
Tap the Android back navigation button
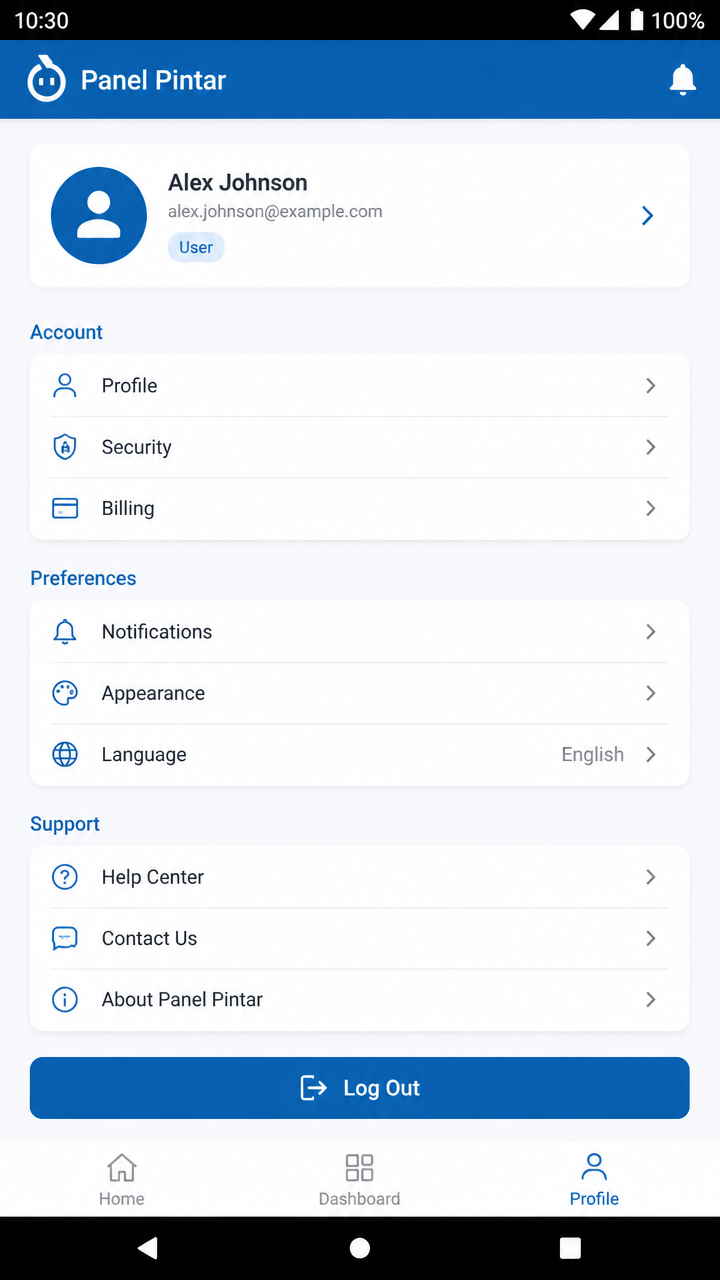pos(148,1247)
